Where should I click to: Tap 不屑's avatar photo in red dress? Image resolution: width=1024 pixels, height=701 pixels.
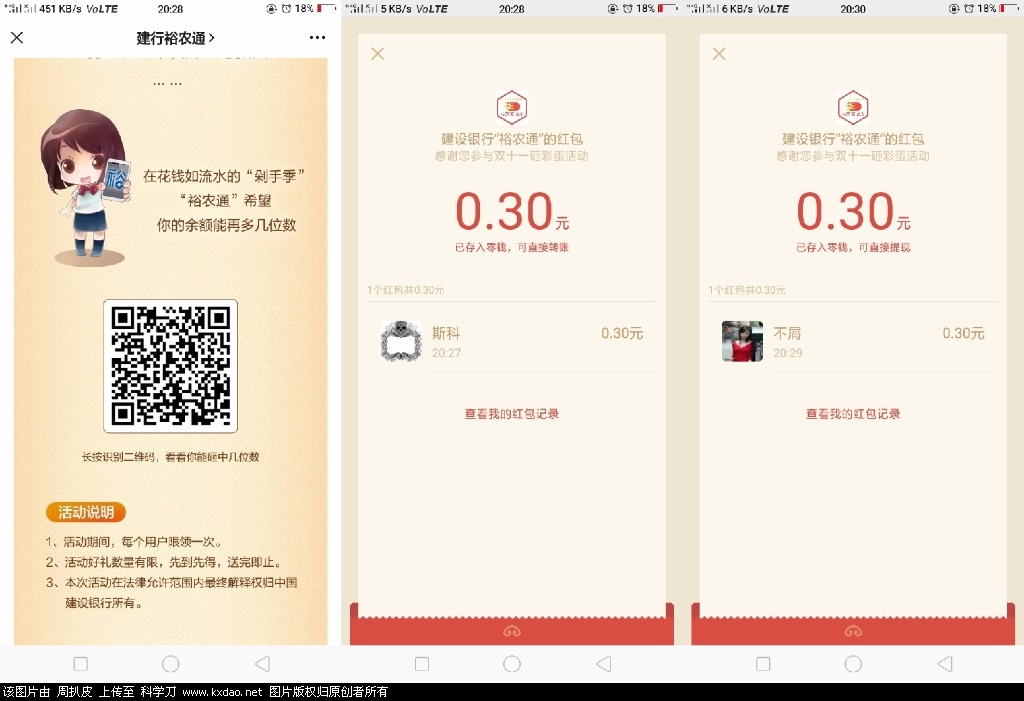click(743, 341)
